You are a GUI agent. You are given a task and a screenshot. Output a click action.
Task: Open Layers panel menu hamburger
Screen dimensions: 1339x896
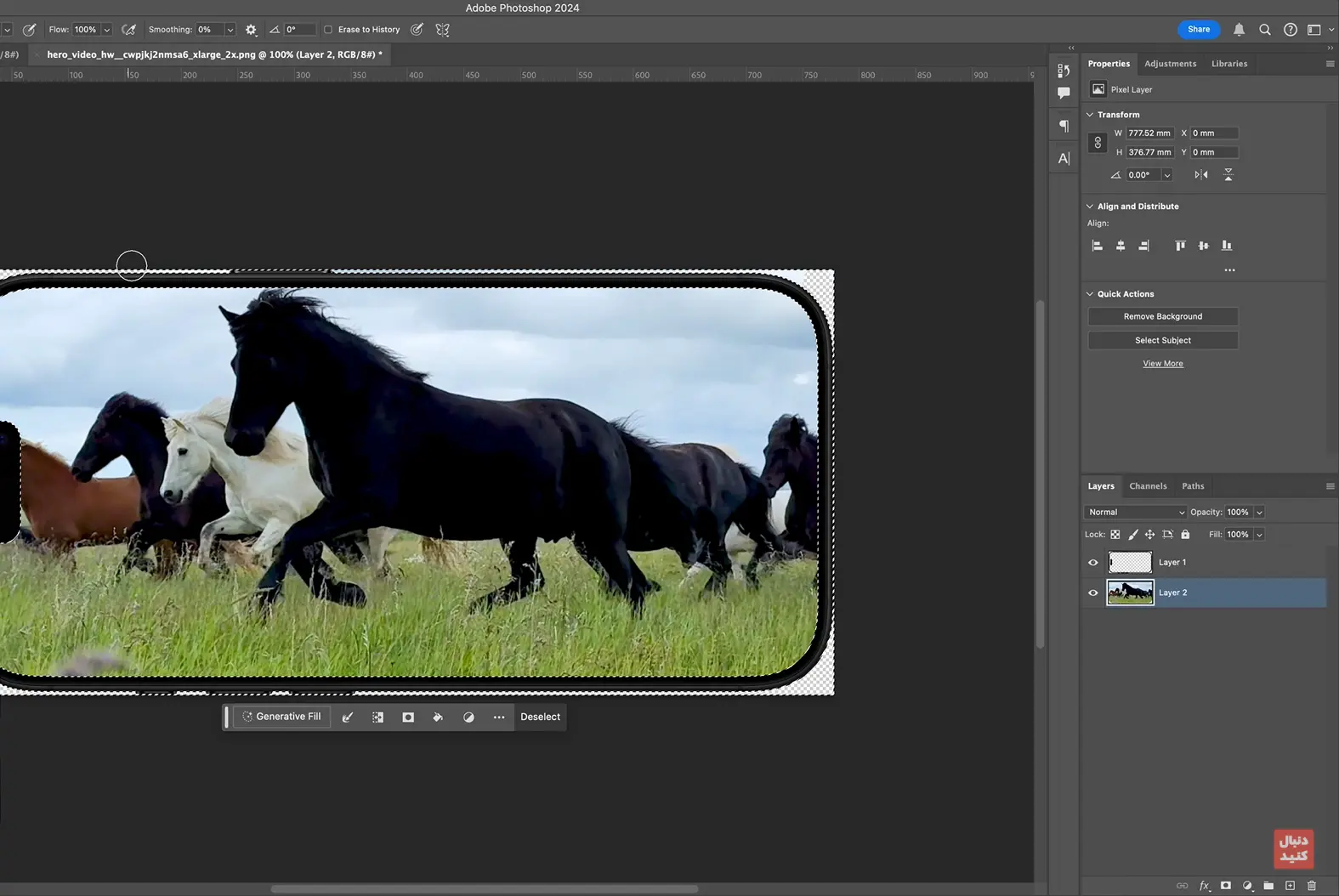coord(1330,486)
